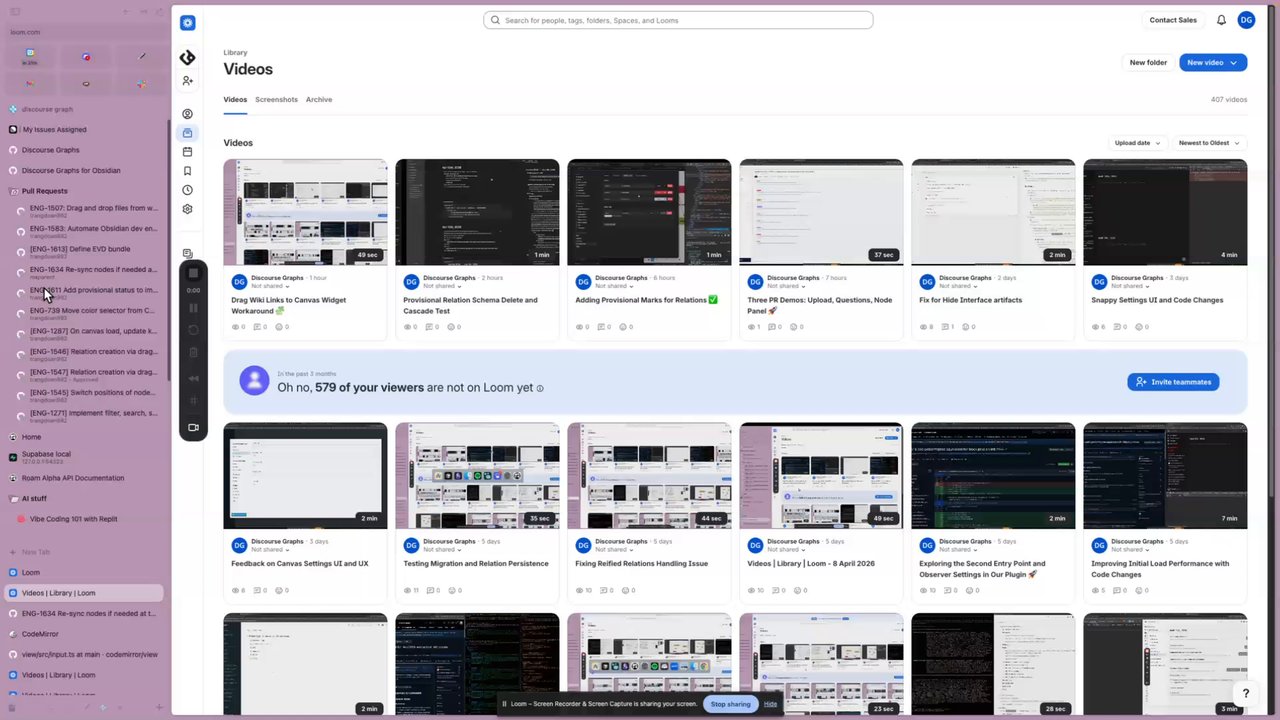This screenshot has width=1280, height=720.
Task: Click the comment count icon under Drag Wiki Links
Action: pyautogui.click(x=259, y=327)
